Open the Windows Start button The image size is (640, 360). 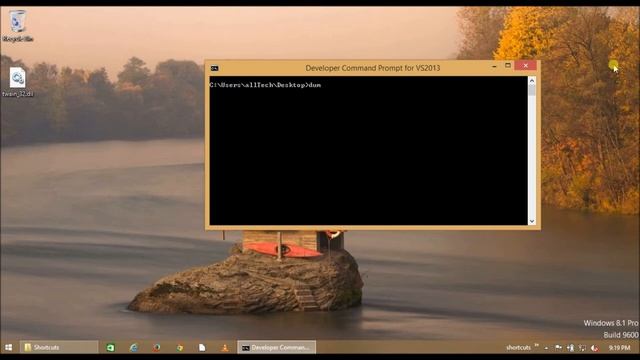[x=9, y=347]
